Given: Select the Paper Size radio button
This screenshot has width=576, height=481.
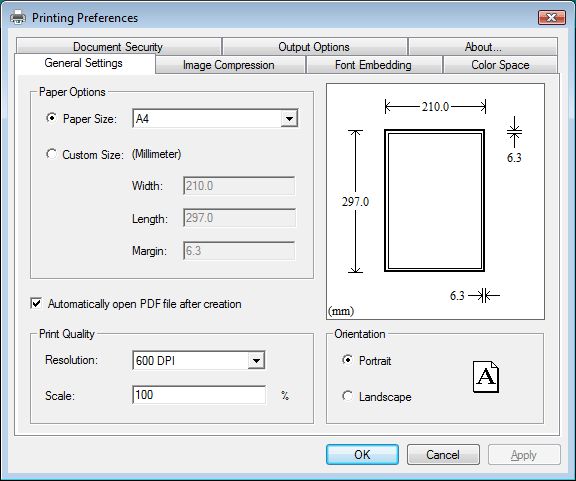Looking at the screenshot, I should pos(51,118).
